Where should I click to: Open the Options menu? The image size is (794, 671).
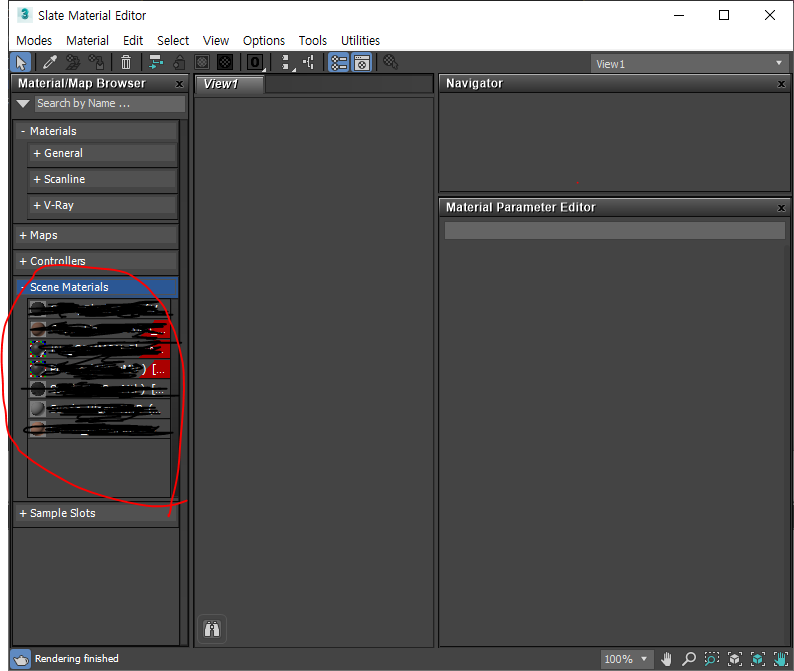(x=264, y=41)
